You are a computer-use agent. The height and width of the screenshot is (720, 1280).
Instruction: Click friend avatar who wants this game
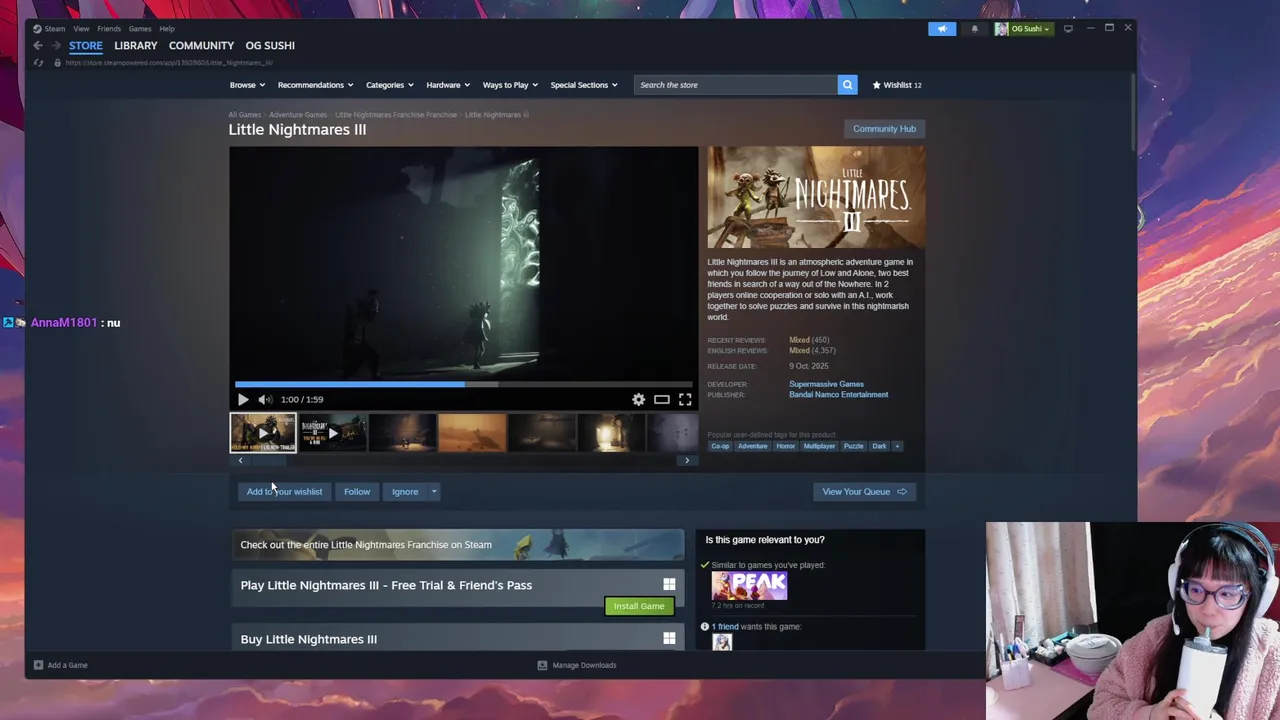(x=722, y=642)
